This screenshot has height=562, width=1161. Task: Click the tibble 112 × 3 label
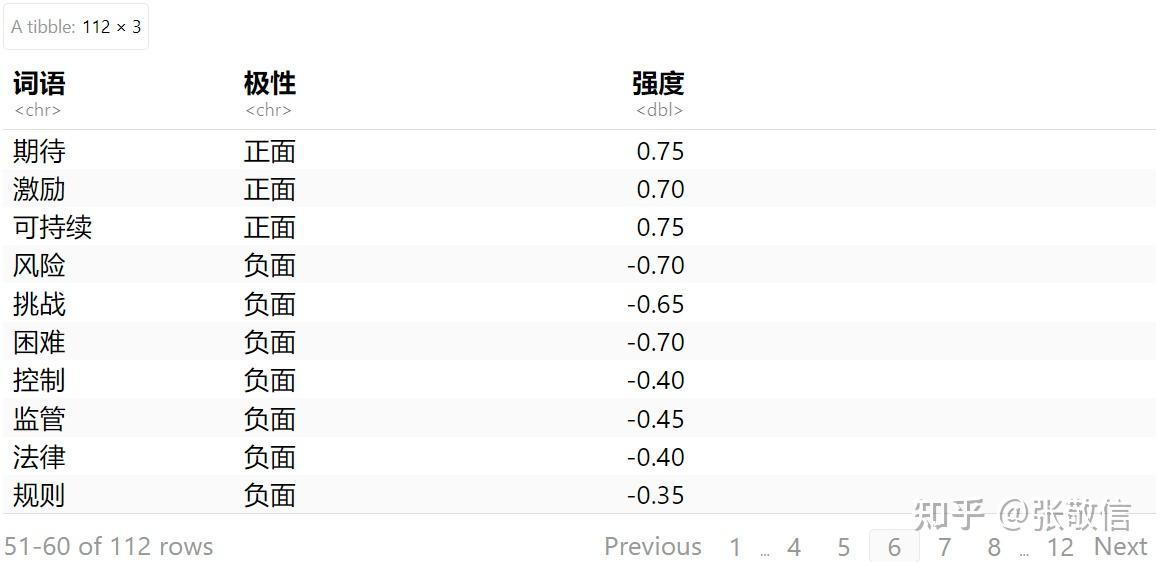pyautogui.click(x=76, y=27)
